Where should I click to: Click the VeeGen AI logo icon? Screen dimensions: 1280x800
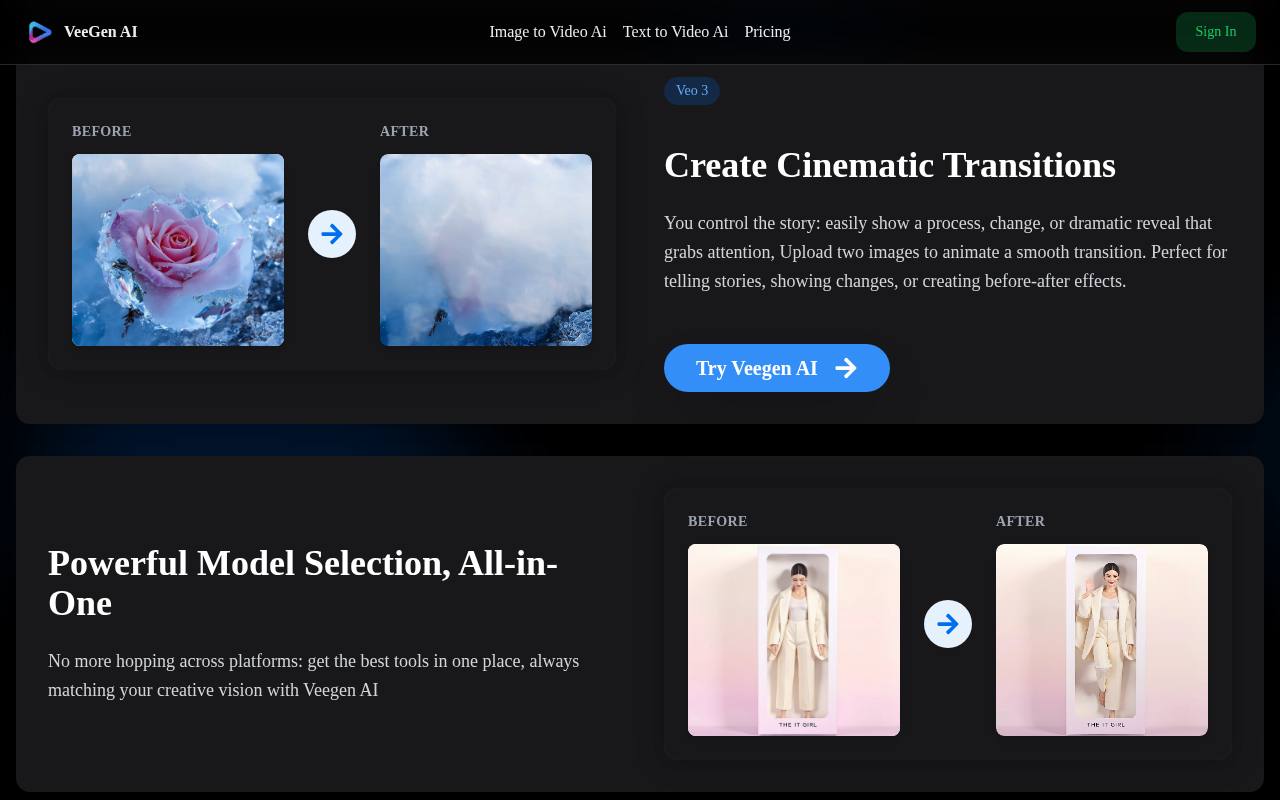(40, 32)
